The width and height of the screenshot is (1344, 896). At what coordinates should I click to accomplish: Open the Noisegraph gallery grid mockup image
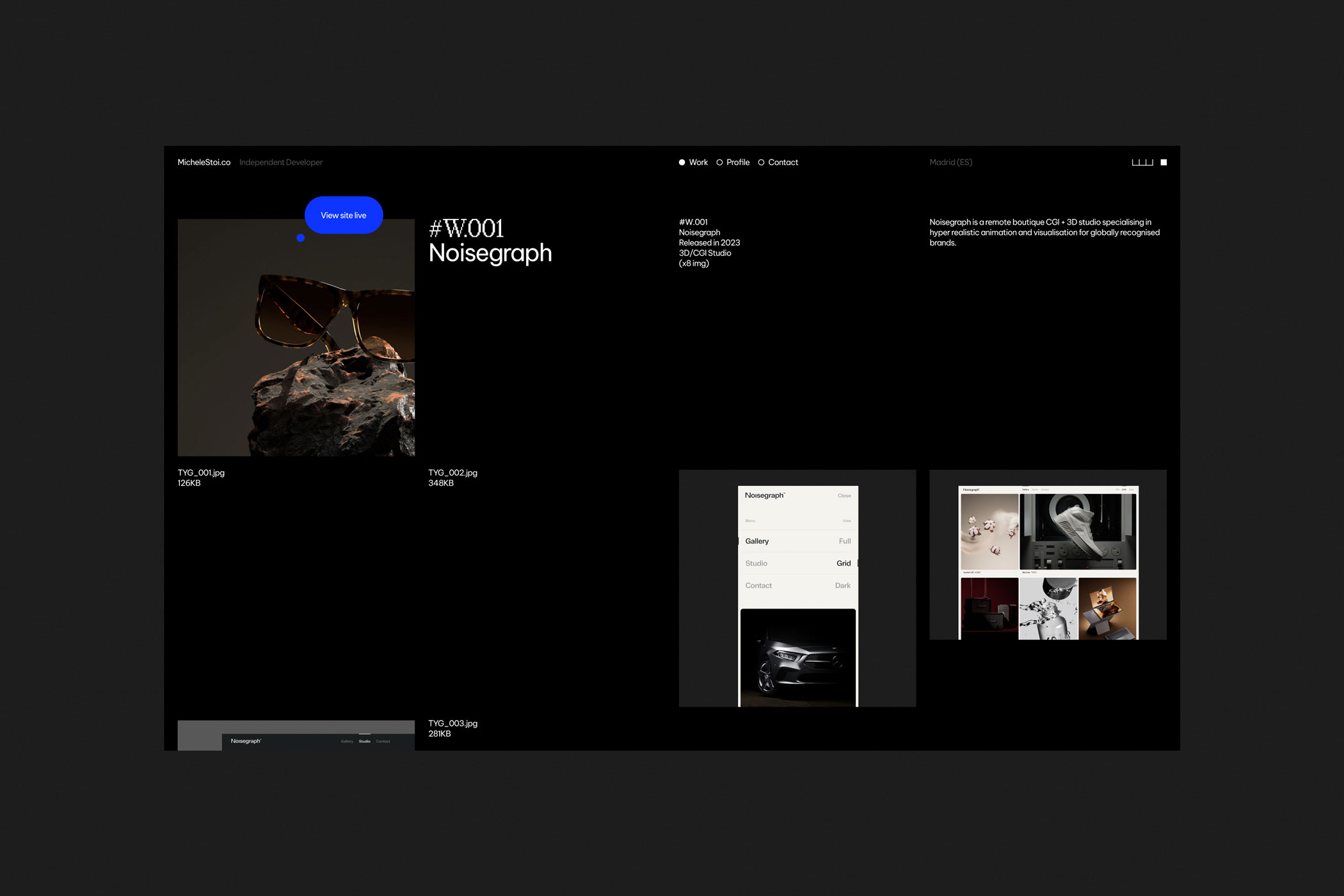pos(1048,555)
